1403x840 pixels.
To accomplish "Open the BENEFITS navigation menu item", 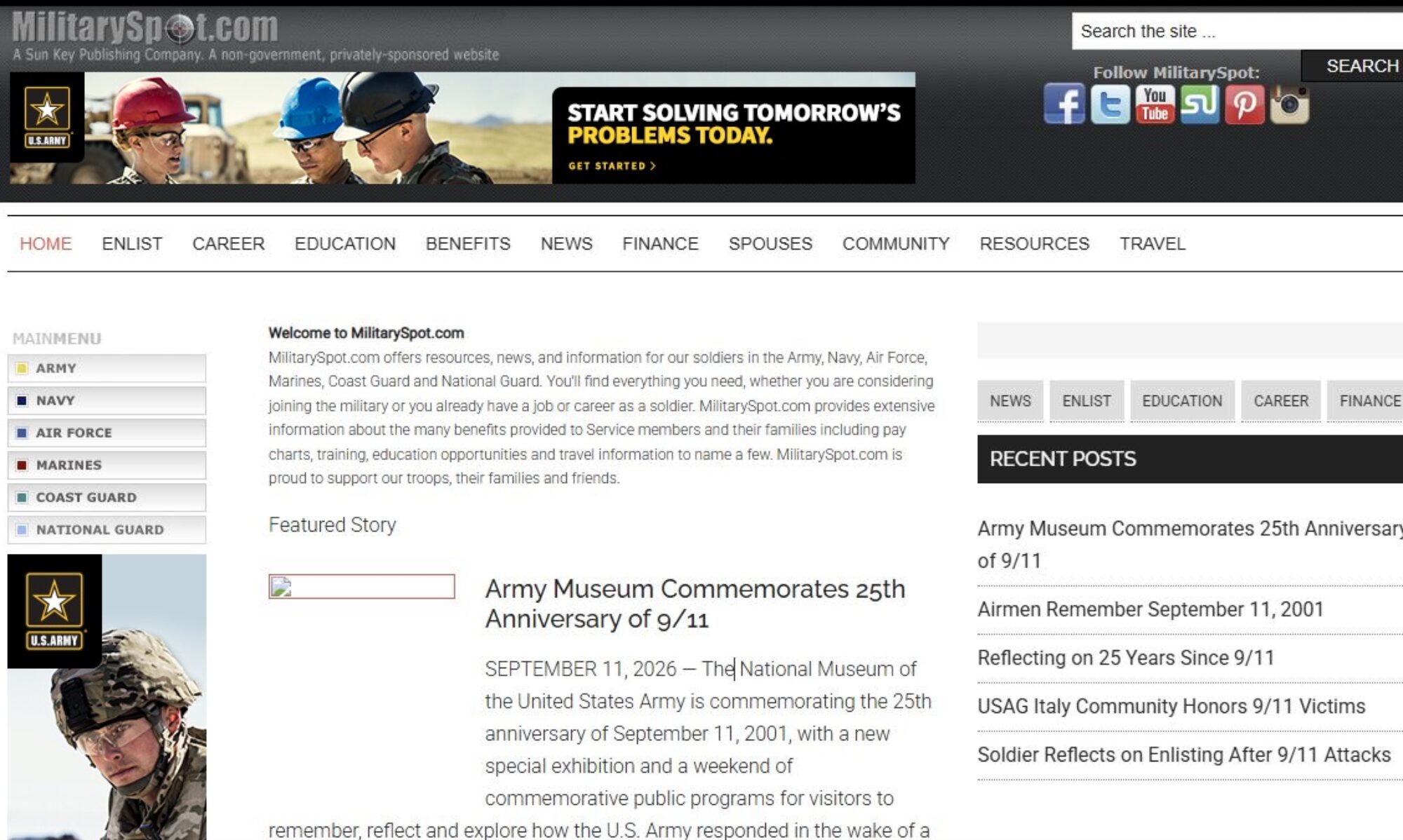I will pos(468,243).
